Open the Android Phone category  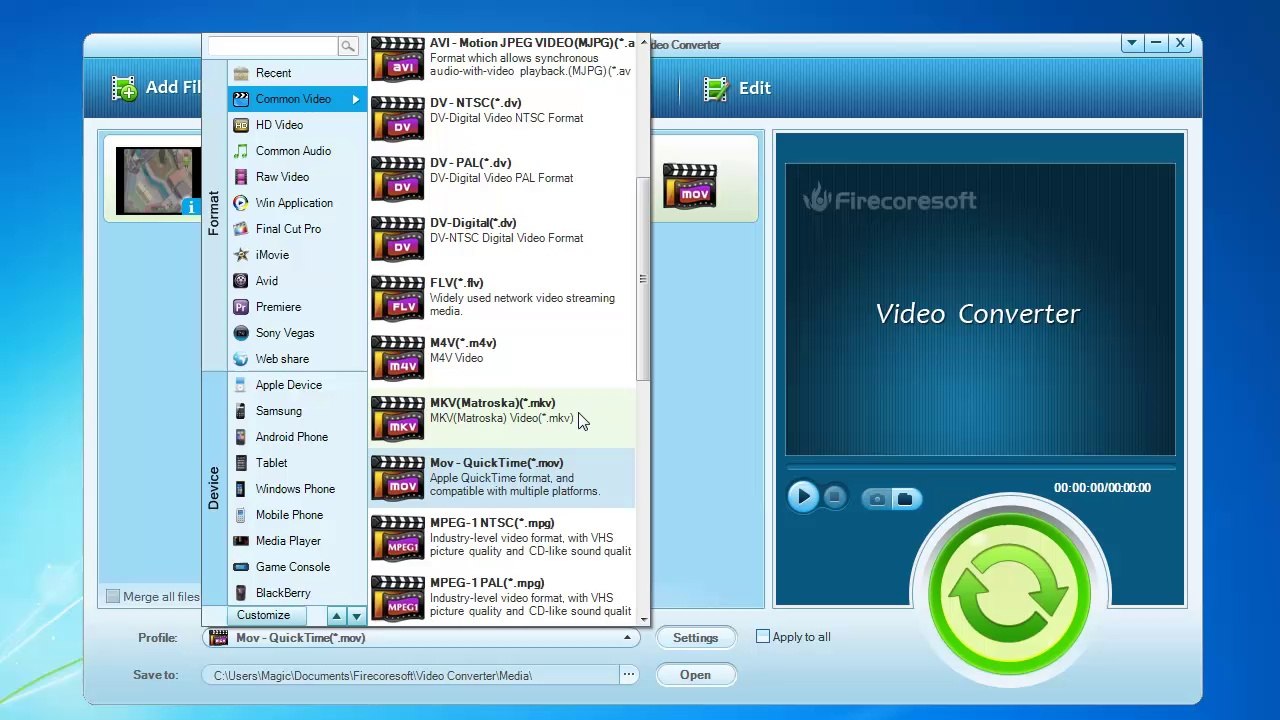297,437
